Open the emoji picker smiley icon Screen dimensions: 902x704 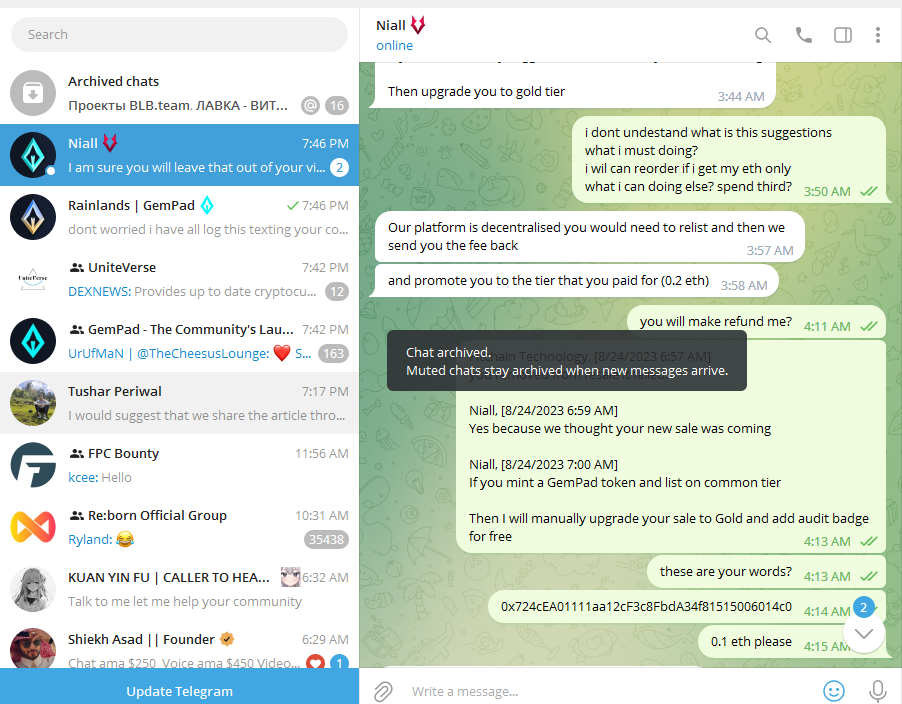[x=834, y=691]
